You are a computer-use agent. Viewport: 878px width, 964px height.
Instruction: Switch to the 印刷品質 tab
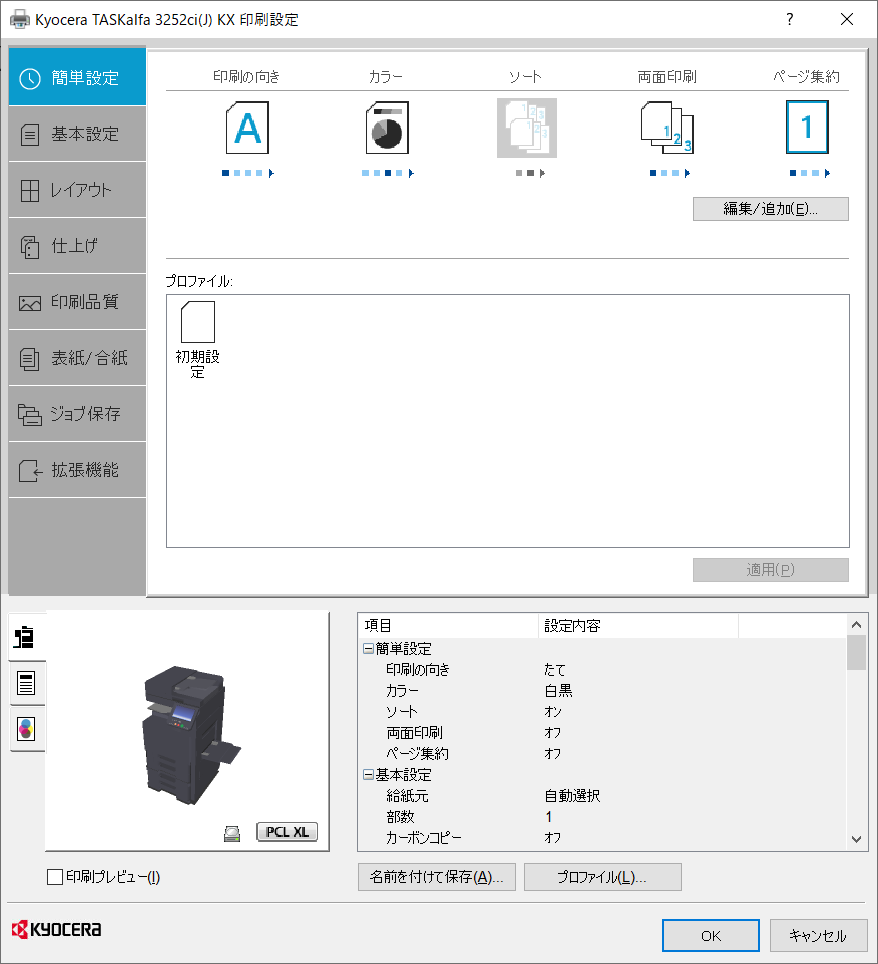77,302
